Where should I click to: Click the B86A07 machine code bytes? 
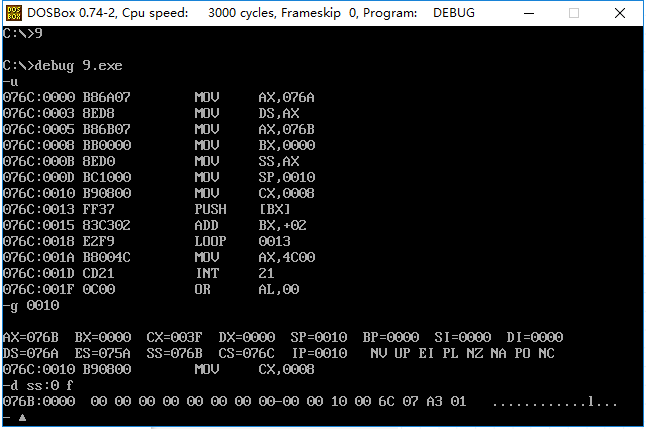[107, 97]
